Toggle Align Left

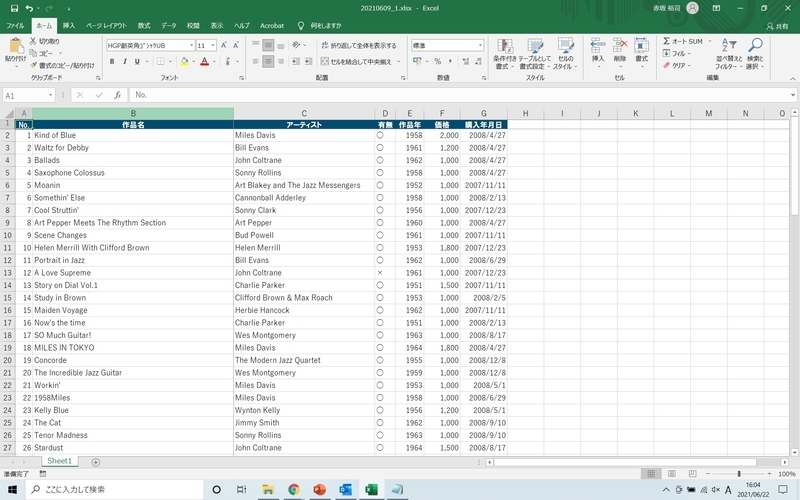(x=256, y=61)
